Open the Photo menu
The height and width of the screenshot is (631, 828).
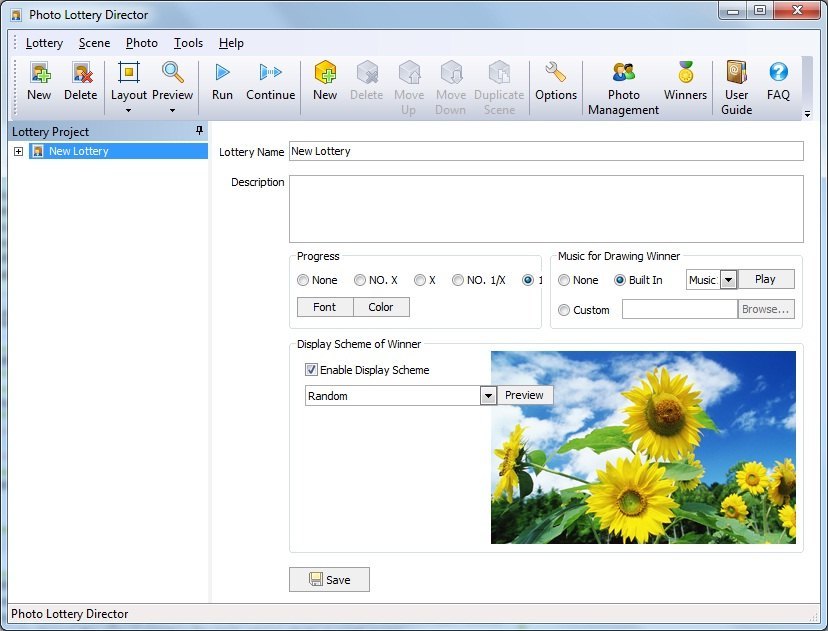tap(142, 43)
